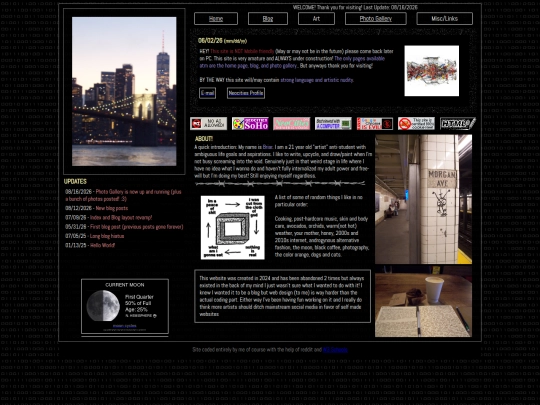Image resolution: width=540 pixels, height=405 pixels.
Task: Open the Brooklyn Bridge skyline photo
Action: [124, 92]
